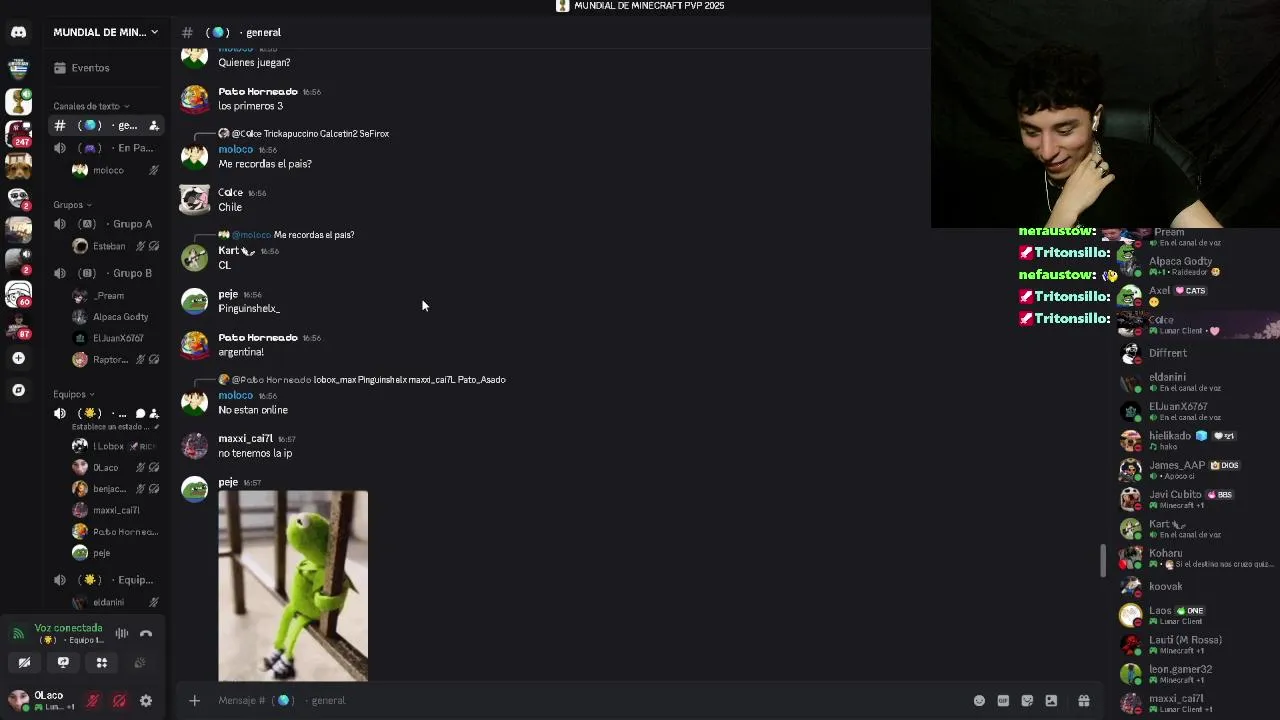Open server icon with 60 badge
Screen dimensions: 1280x720
pos(18,293)
